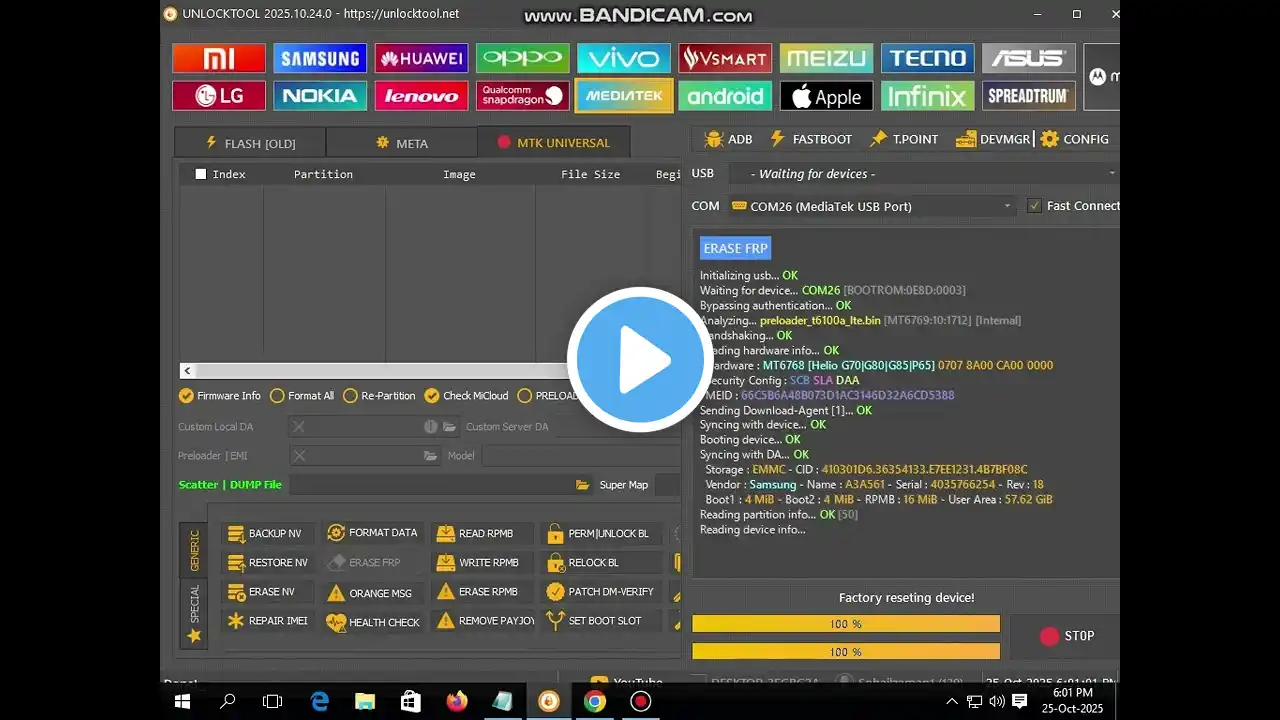The image size is (1280, 720).
Task: Select the Xiaomi MI brand tile
Action: (x=219, y=58)
